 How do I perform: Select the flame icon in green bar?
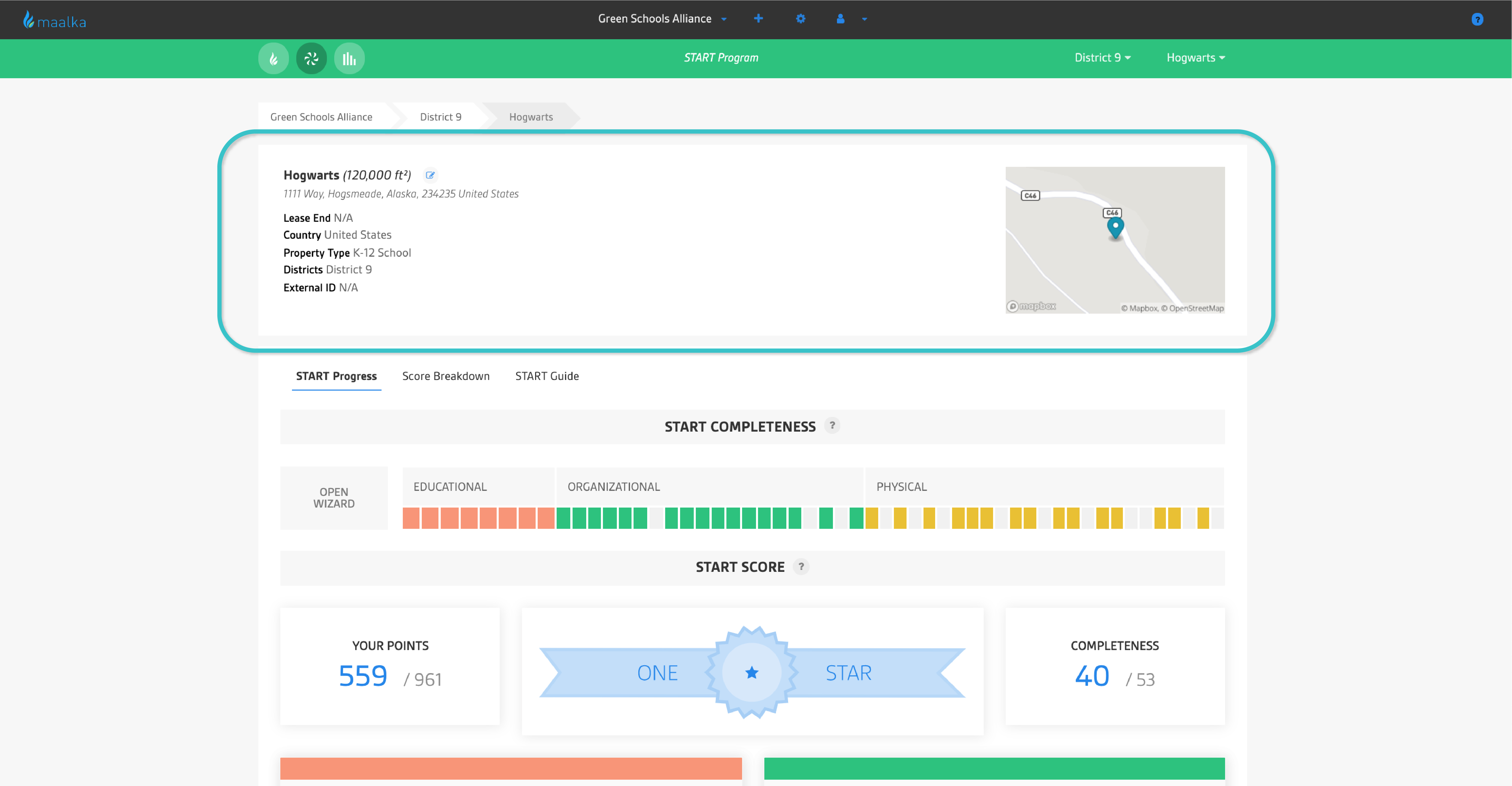[274, 58]
